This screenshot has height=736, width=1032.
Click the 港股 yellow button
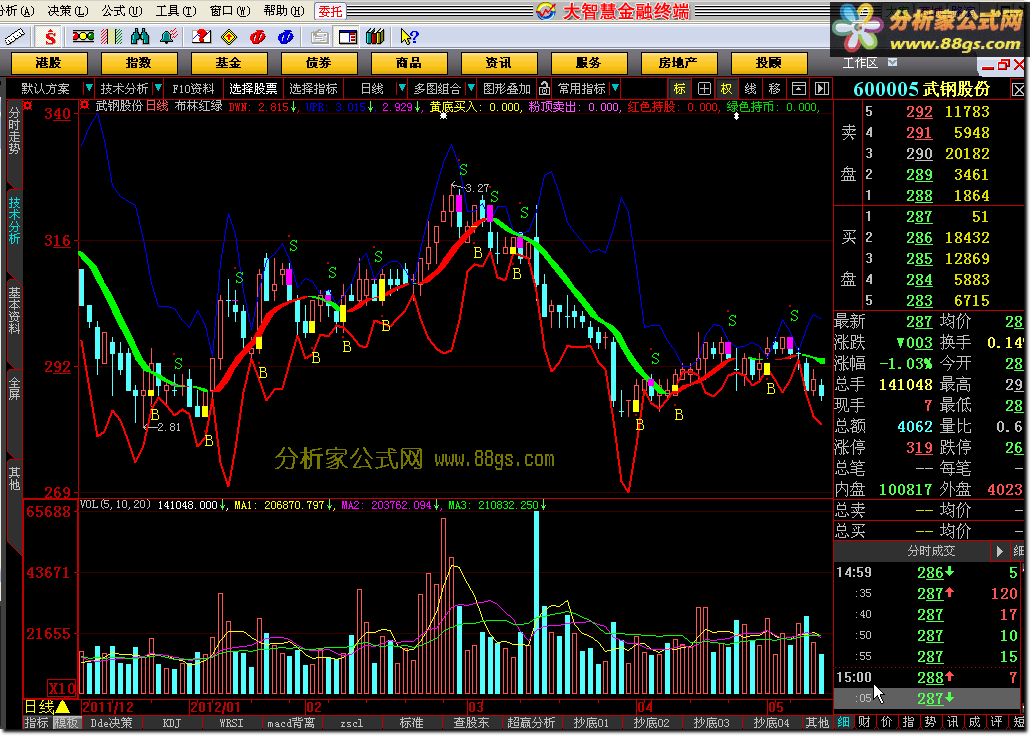tap(49, 63)
